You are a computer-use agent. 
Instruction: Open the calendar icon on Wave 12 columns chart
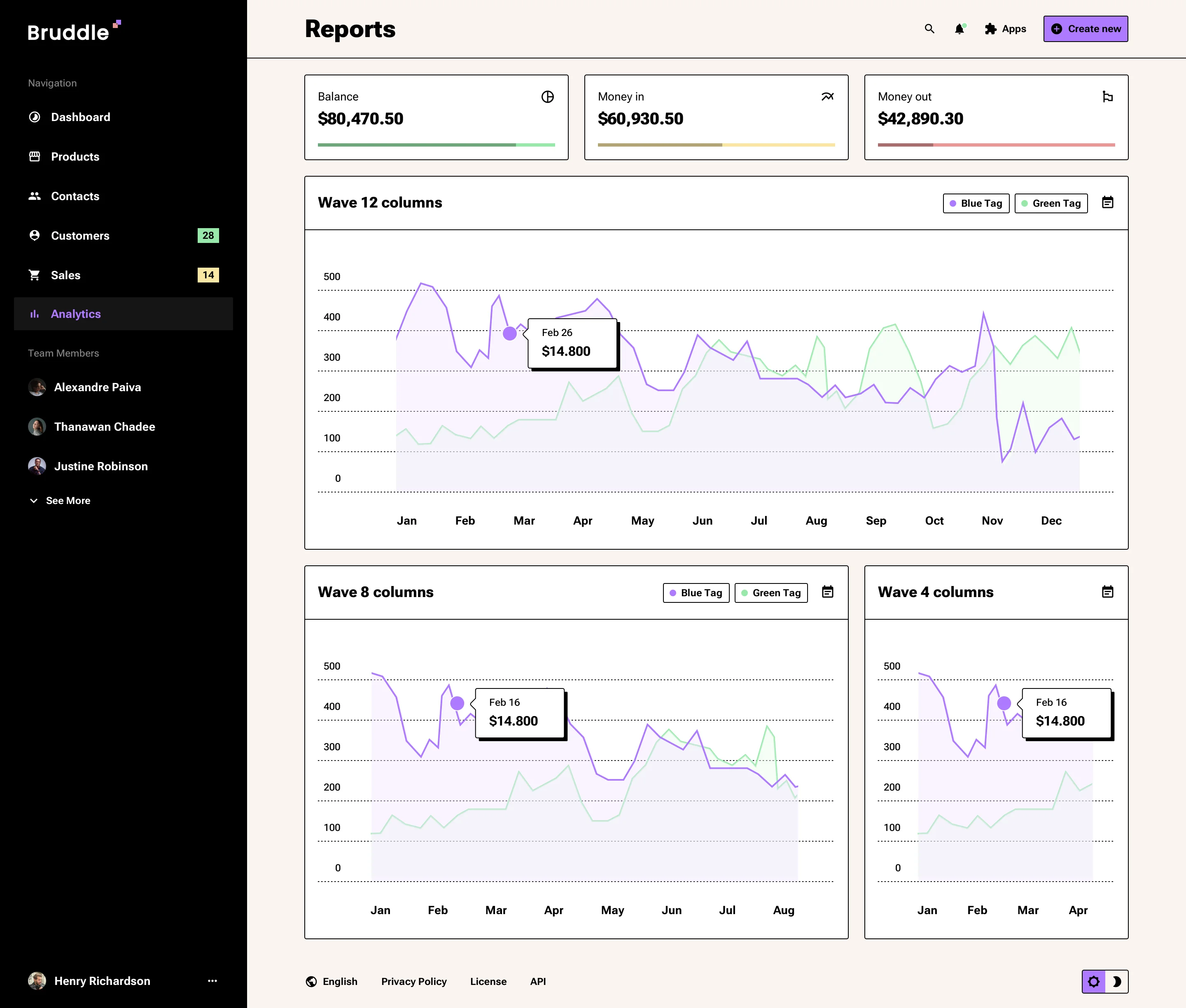click(1108, 203)
